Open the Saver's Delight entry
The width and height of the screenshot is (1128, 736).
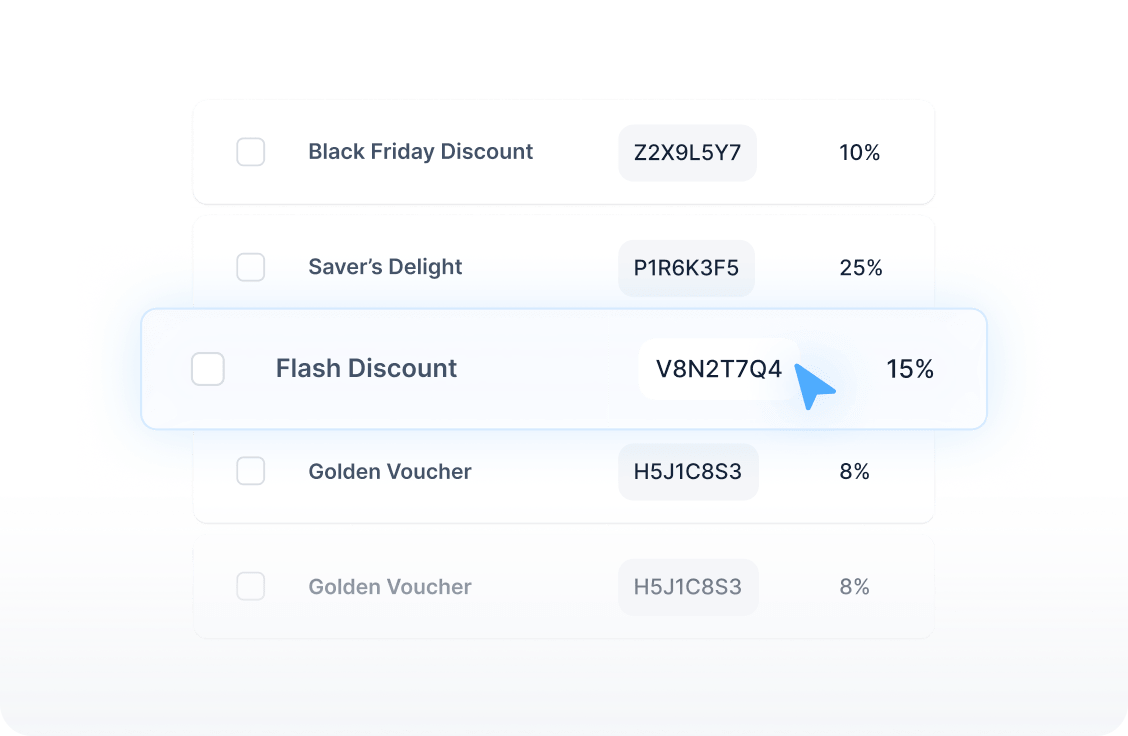pos(385,267)
